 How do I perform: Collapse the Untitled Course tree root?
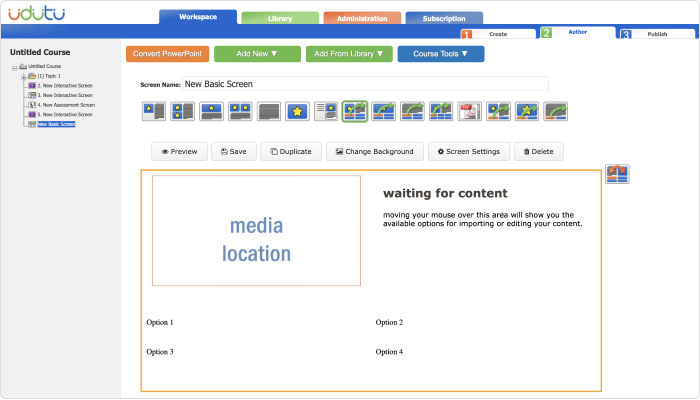coord(15,68)
